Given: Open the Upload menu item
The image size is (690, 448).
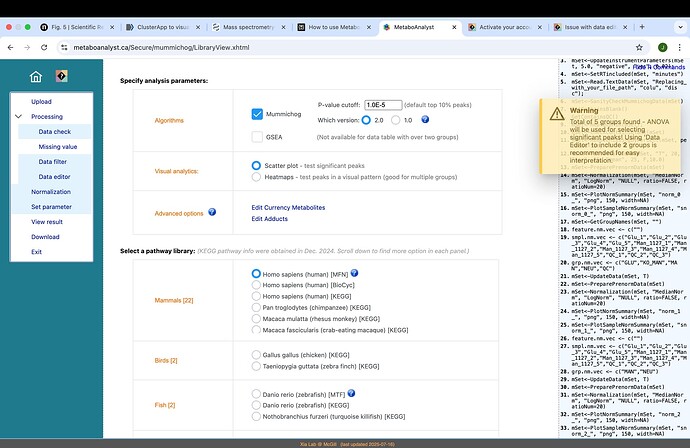Looking at the screenshot, I should coord(41,102).
